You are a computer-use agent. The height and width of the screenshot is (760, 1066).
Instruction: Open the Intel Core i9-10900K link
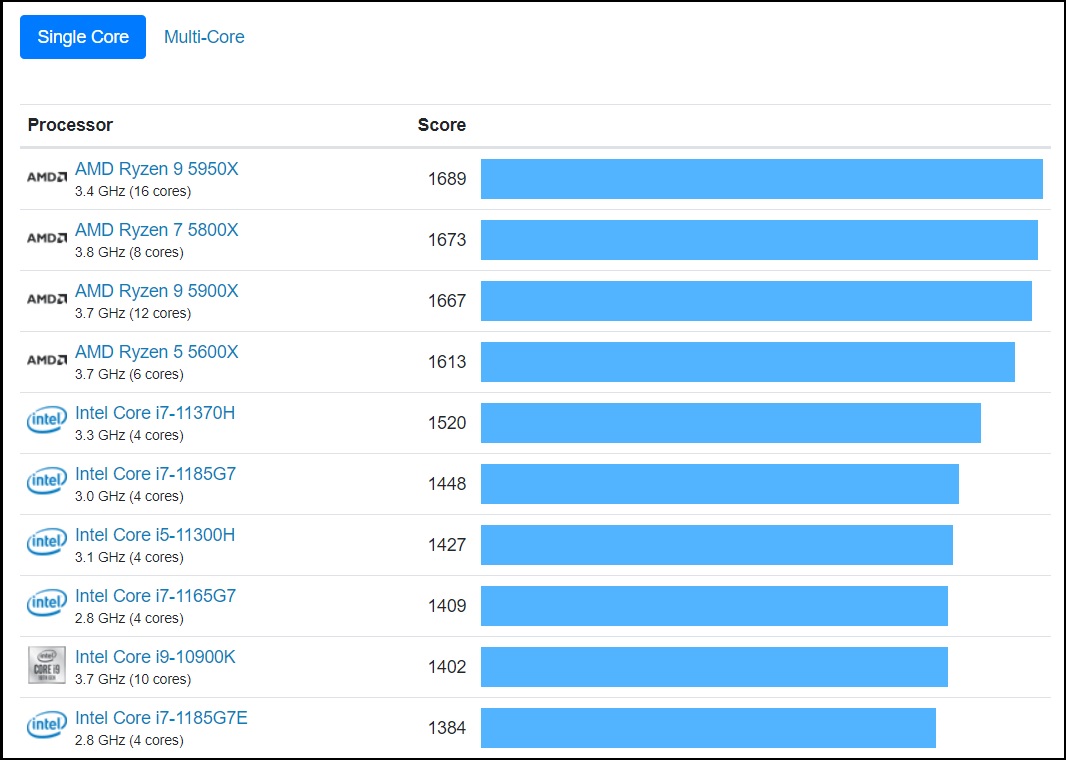(x=155, y=657)
